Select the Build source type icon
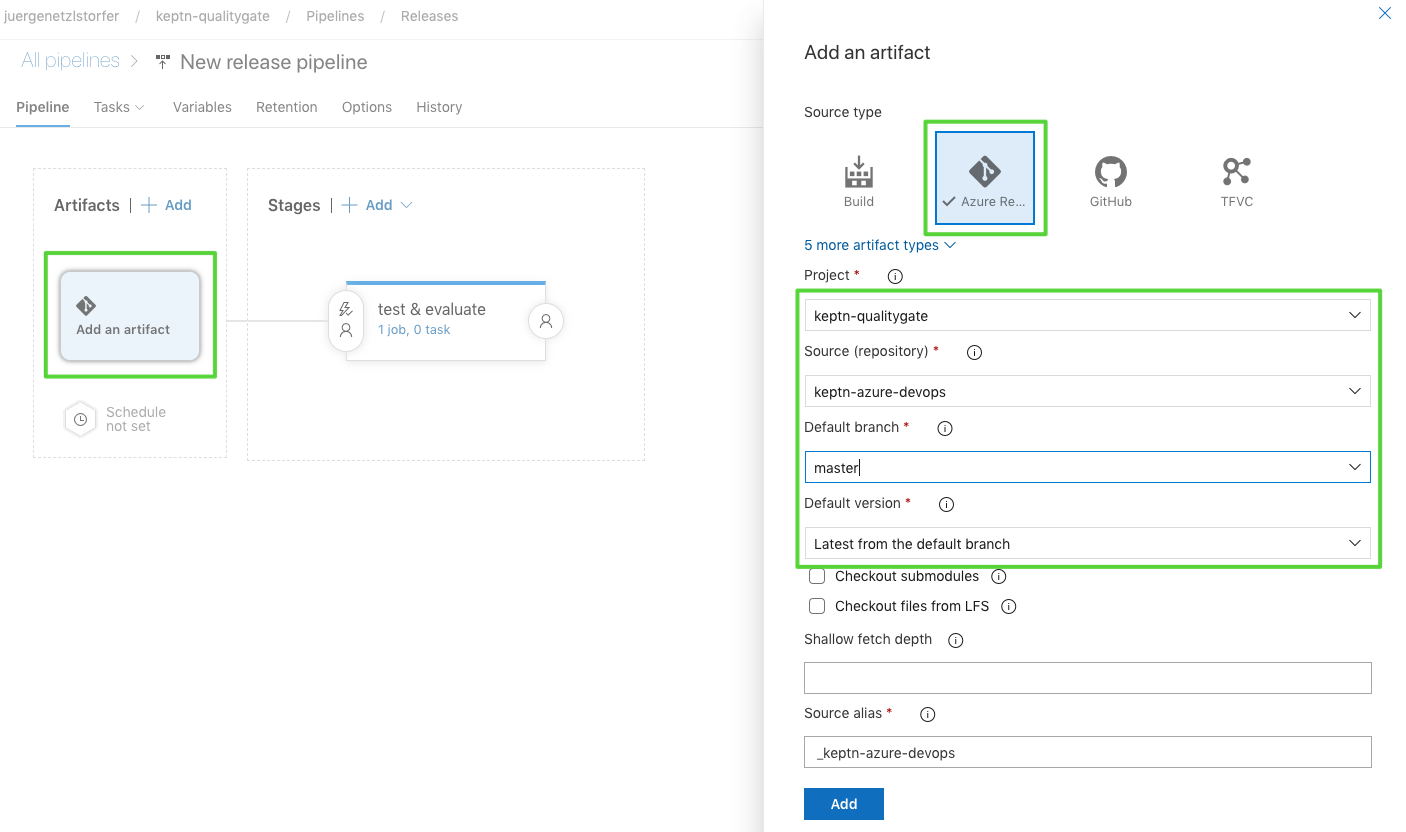The image size is (1406, 832). coord(858,181)
